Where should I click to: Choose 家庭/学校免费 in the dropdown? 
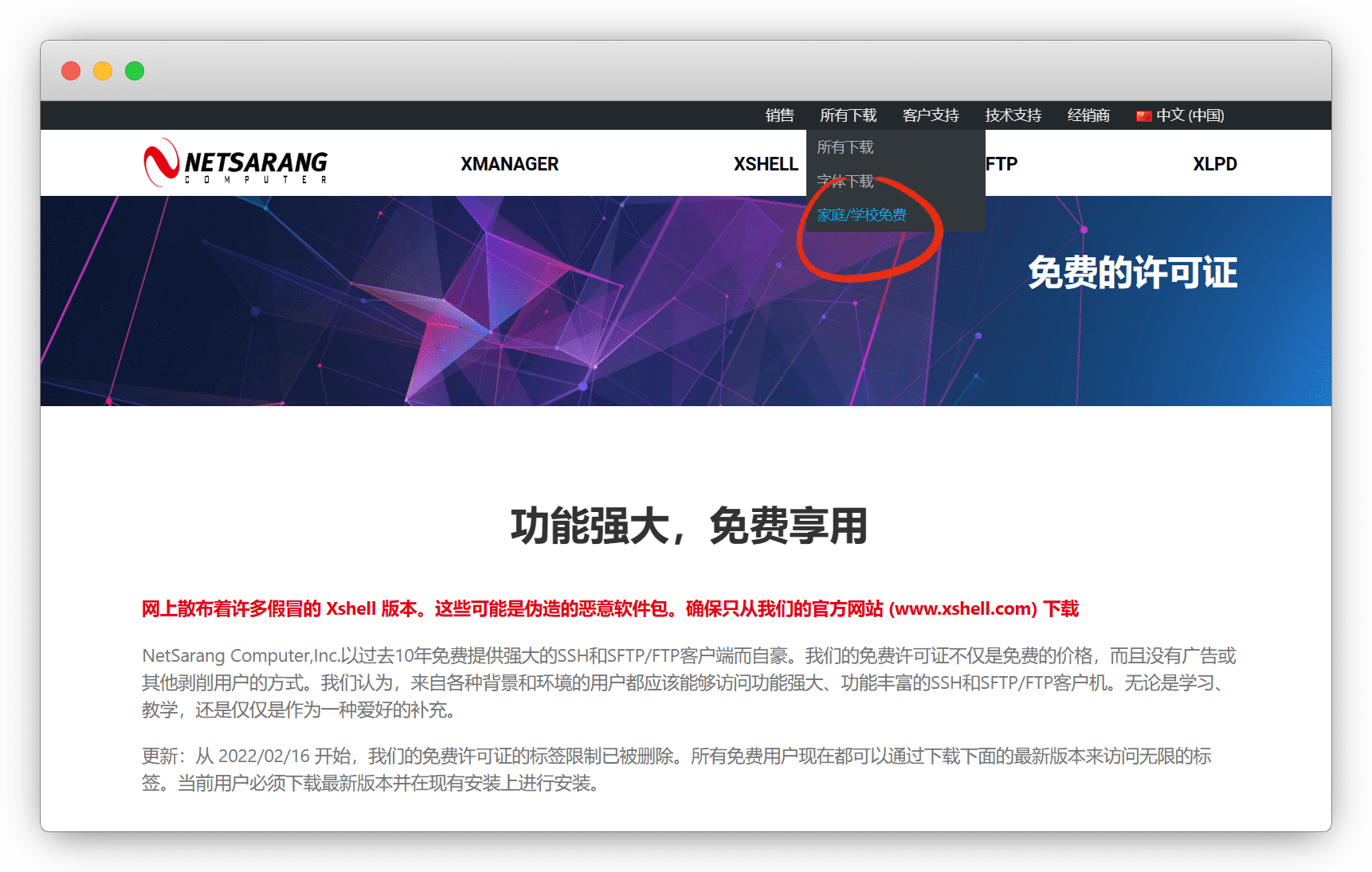click(861, 215)
